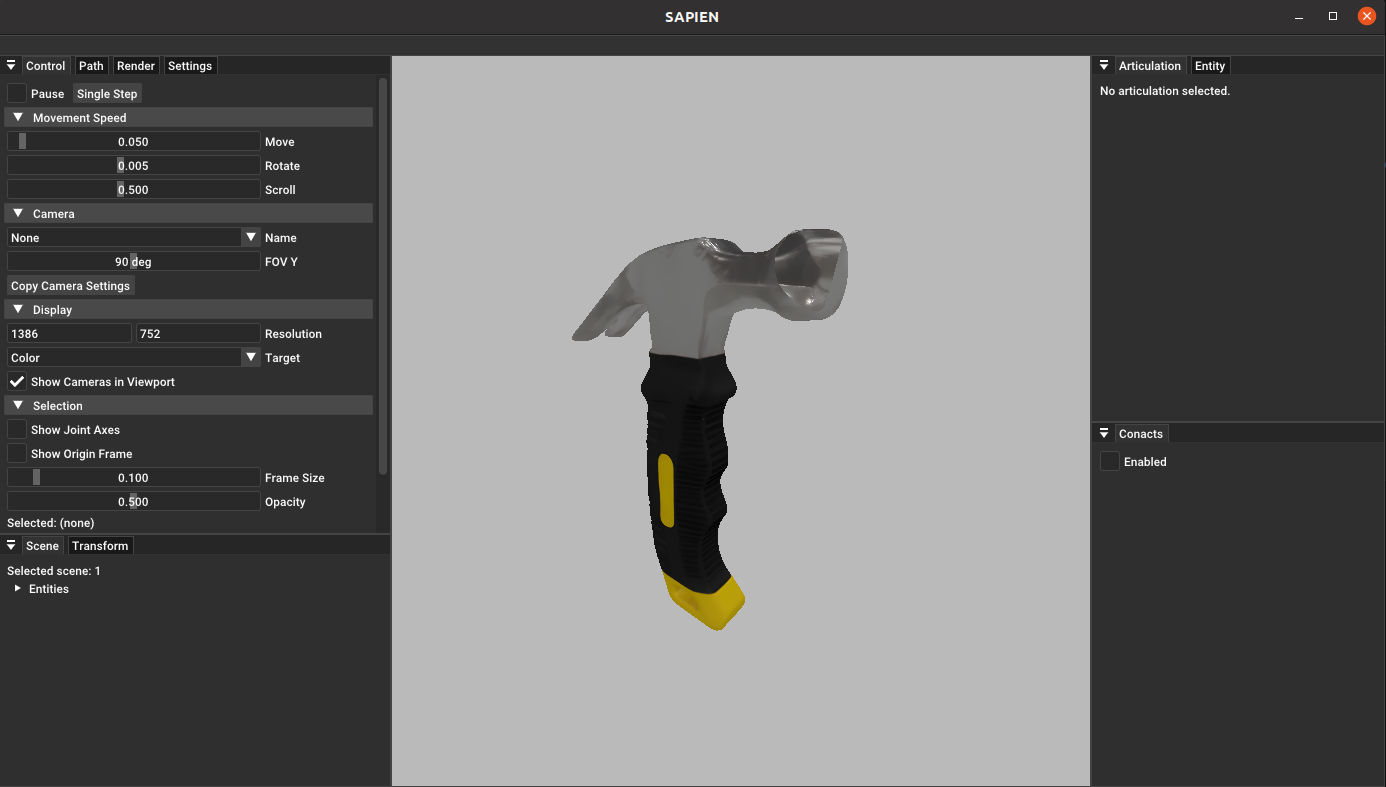Click the resolution width field 1386
Screen dimensions: 1386x787
tap(69, 333)
